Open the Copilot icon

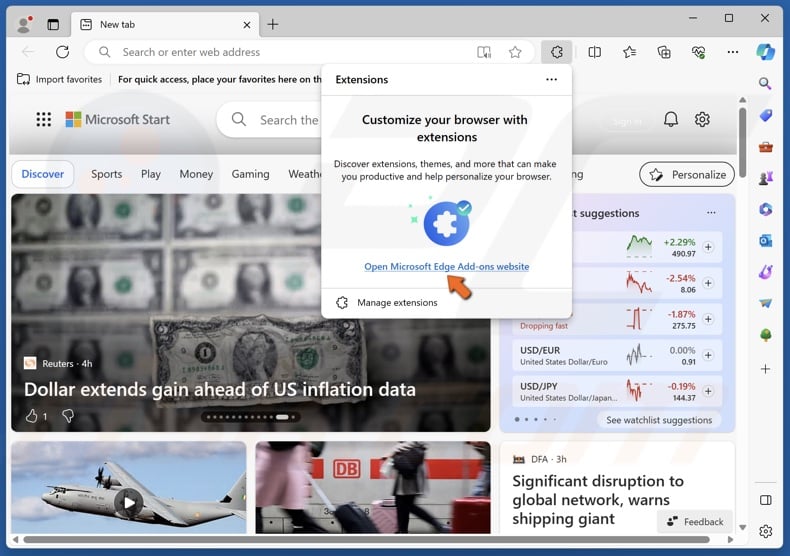coord(765,52)
